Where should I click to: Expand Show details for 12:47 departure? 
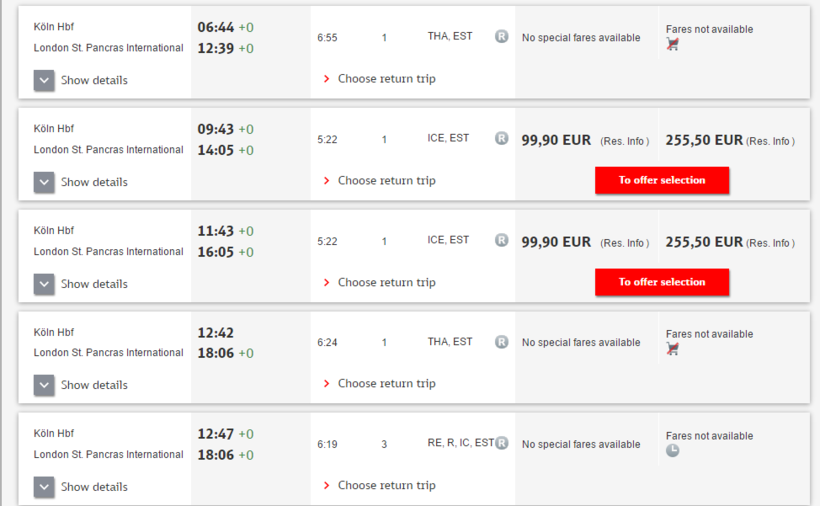(x=44, y=487)
